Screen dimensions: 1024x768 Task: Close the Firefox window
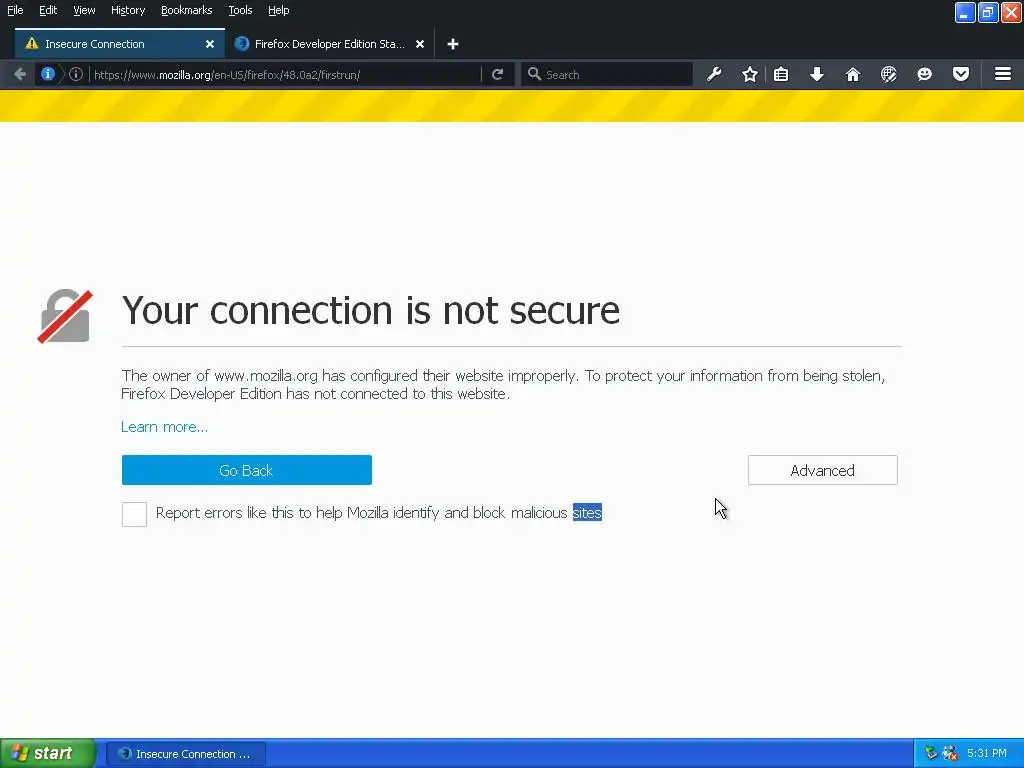pos(1011,12)
